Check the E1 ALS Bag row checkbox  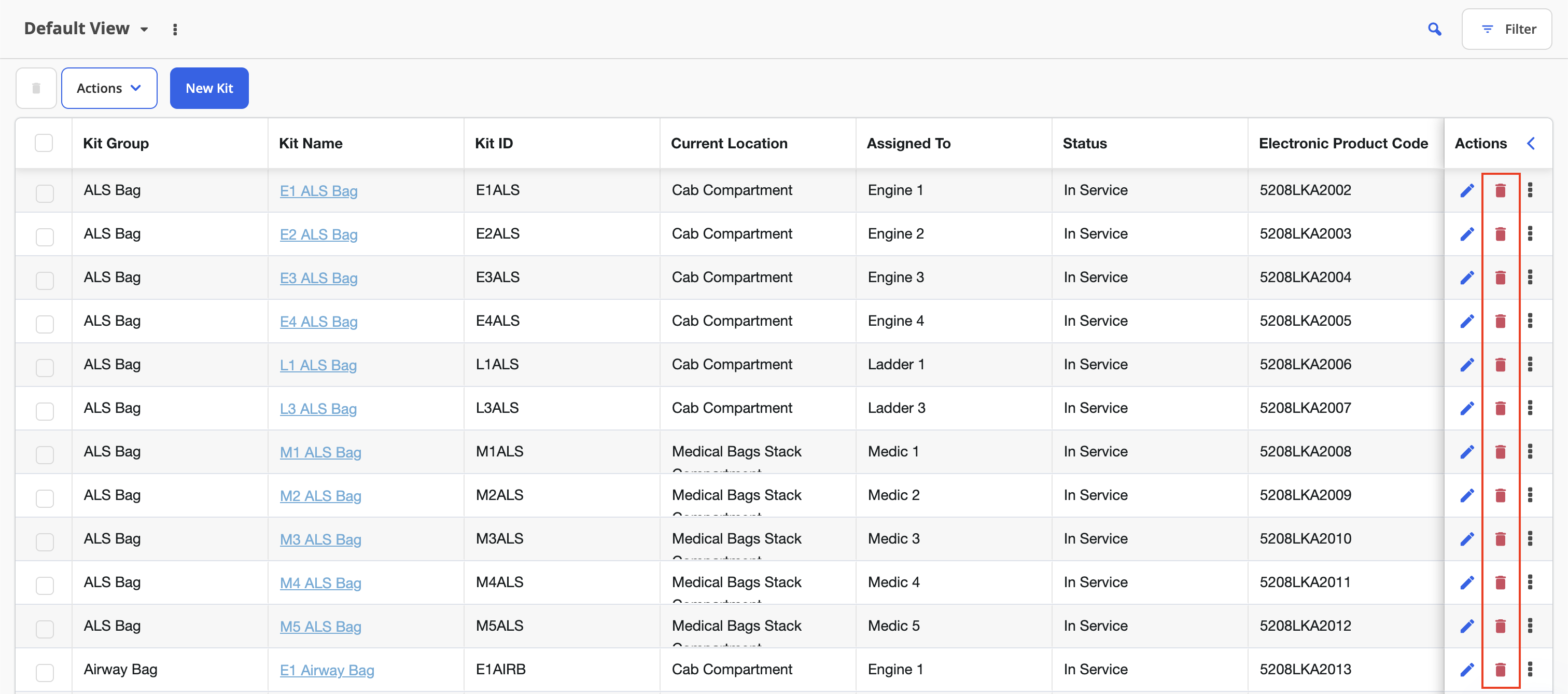45,193
